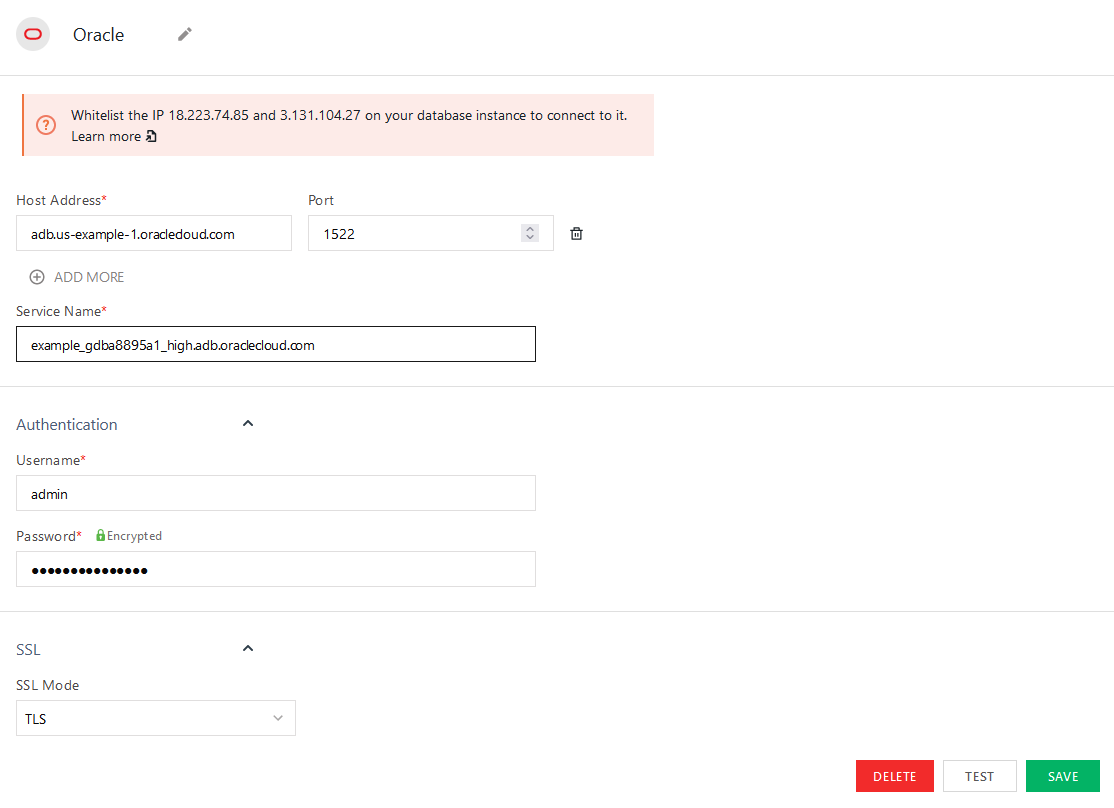This screenshot has width=1114, height=808.
Task: Click the question mark icon in the warning banner
Action: coord(45,125)
